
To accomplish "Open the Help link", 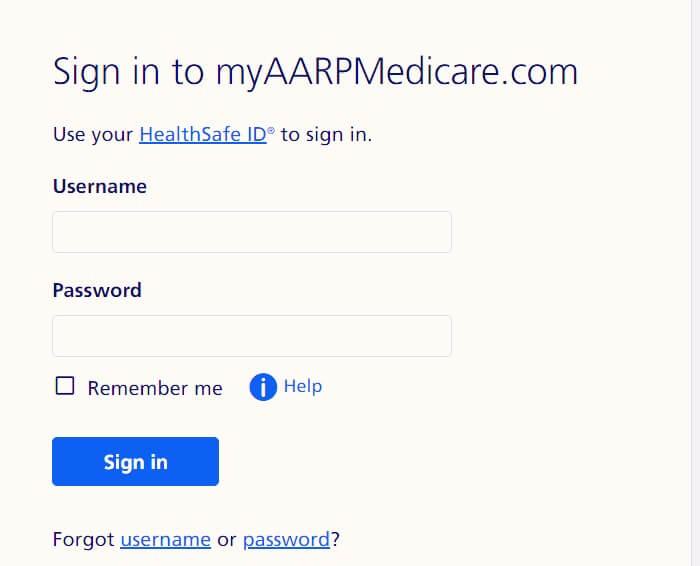I will pos(303,386).
